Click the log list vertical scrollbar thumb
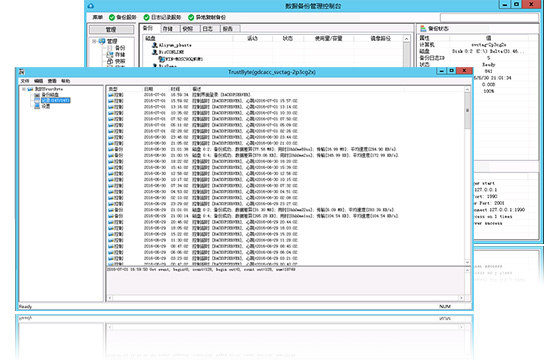556x360 pixels. coord(467,110)
